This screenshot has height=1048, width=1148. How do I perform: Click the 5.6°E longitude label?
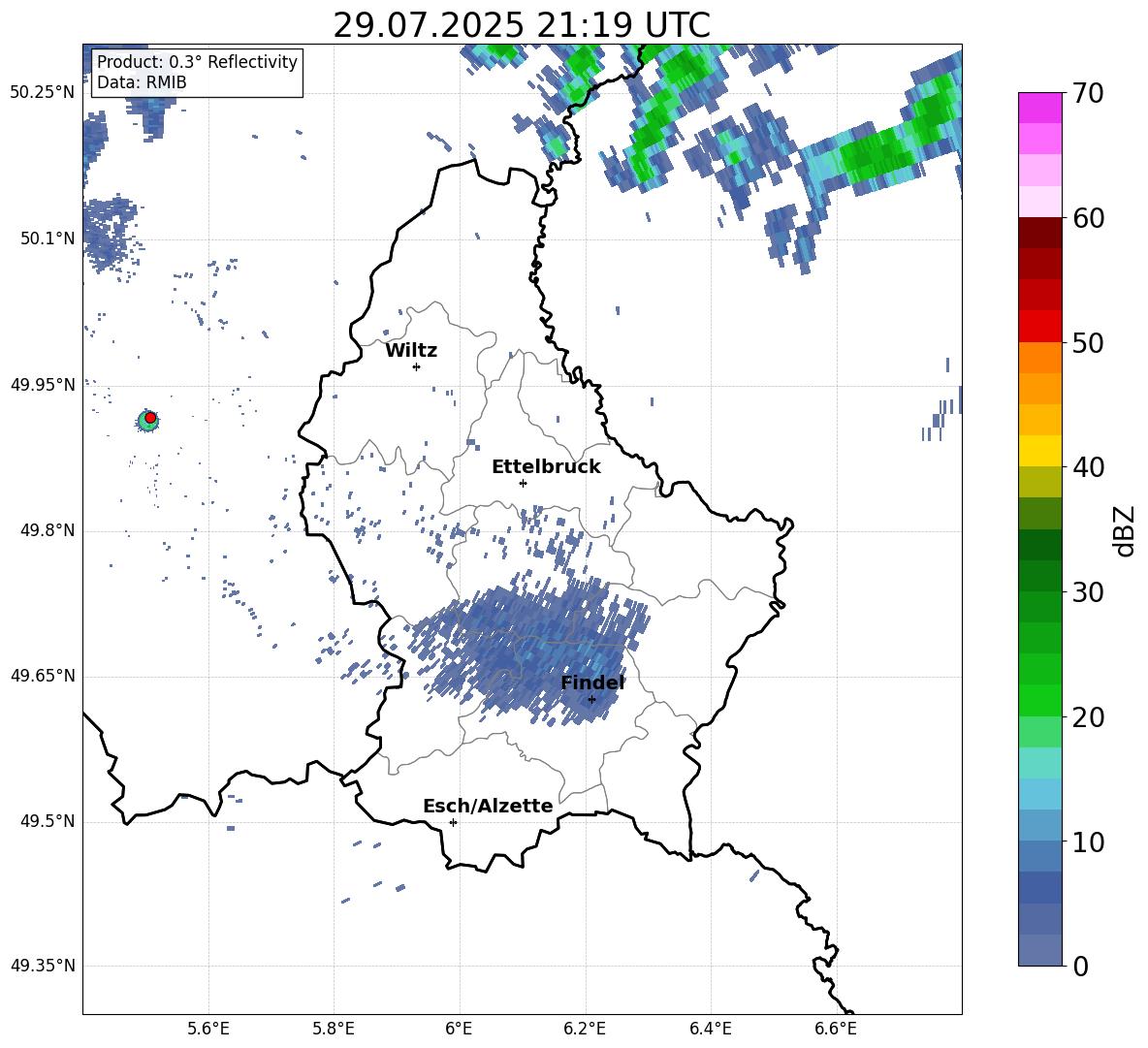click(208, 1029)
